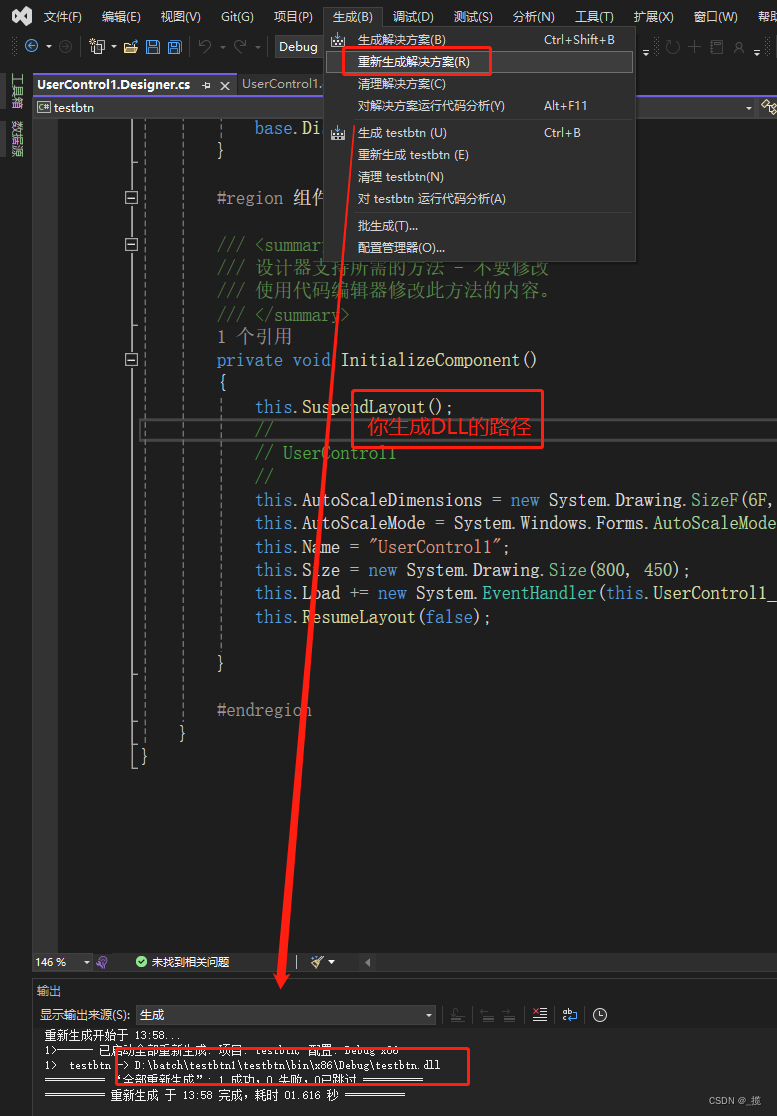777x1116 pixels.
Task: Select 重新生成解决方案(R) menu entry
Action: tap(480, 62)
